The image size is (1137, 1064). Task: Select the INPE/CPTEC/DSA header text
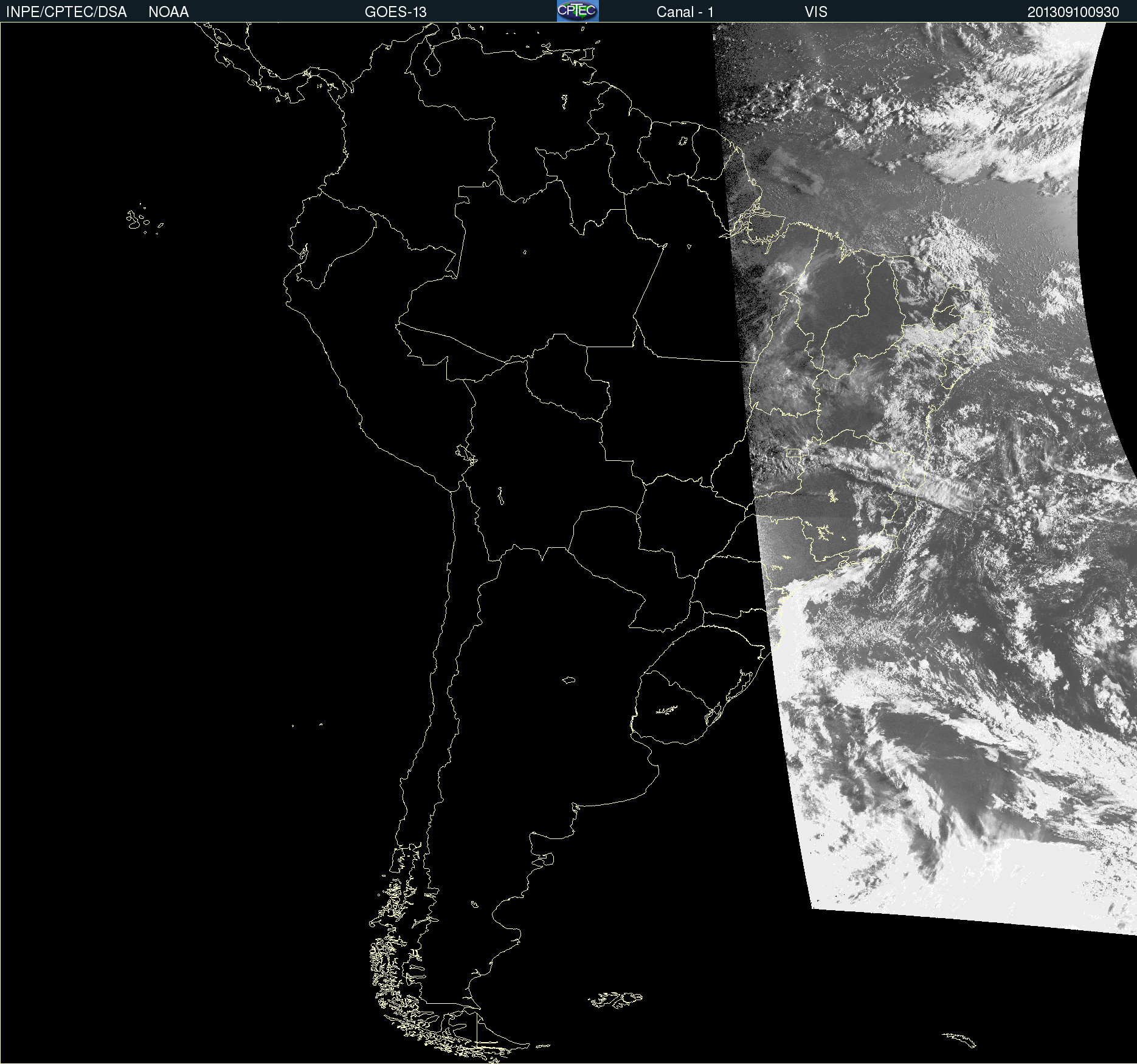(x=66, y=12)
